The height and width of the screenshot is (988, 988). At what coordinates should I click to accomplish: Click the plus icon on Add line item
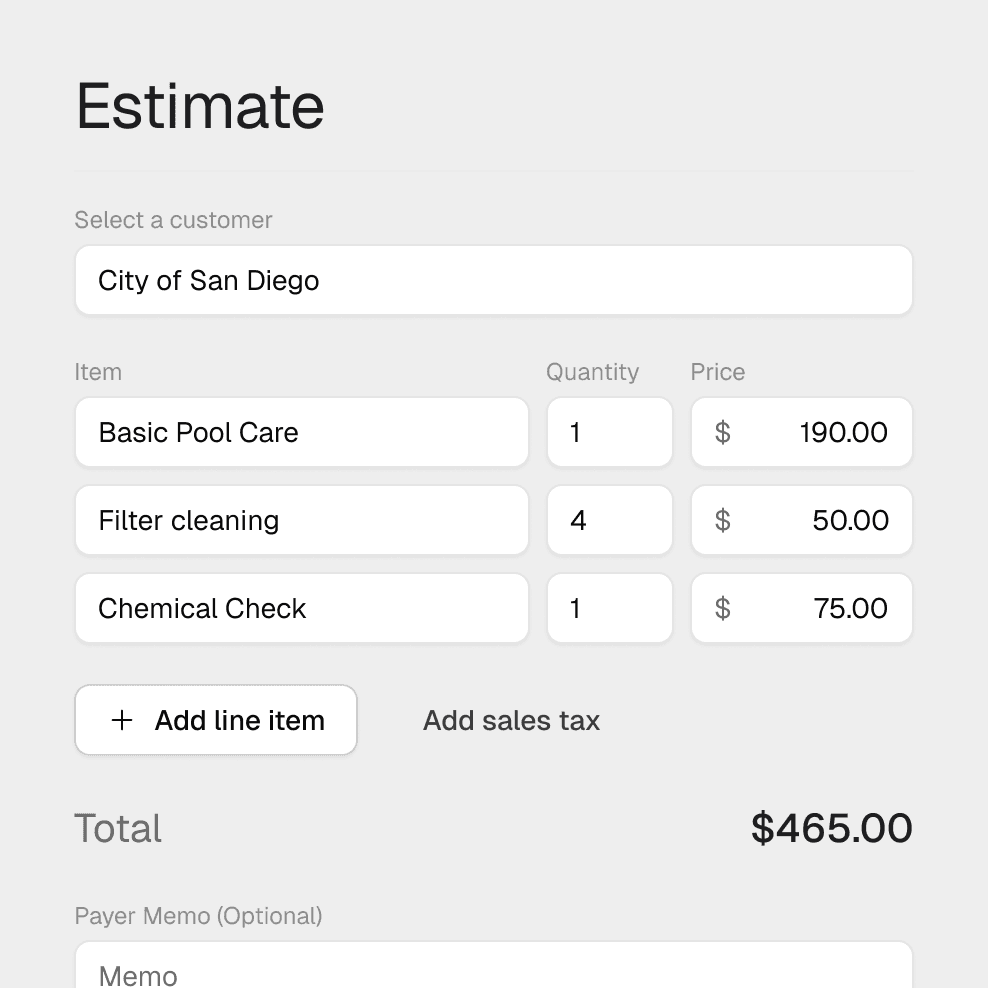(121, 720)
